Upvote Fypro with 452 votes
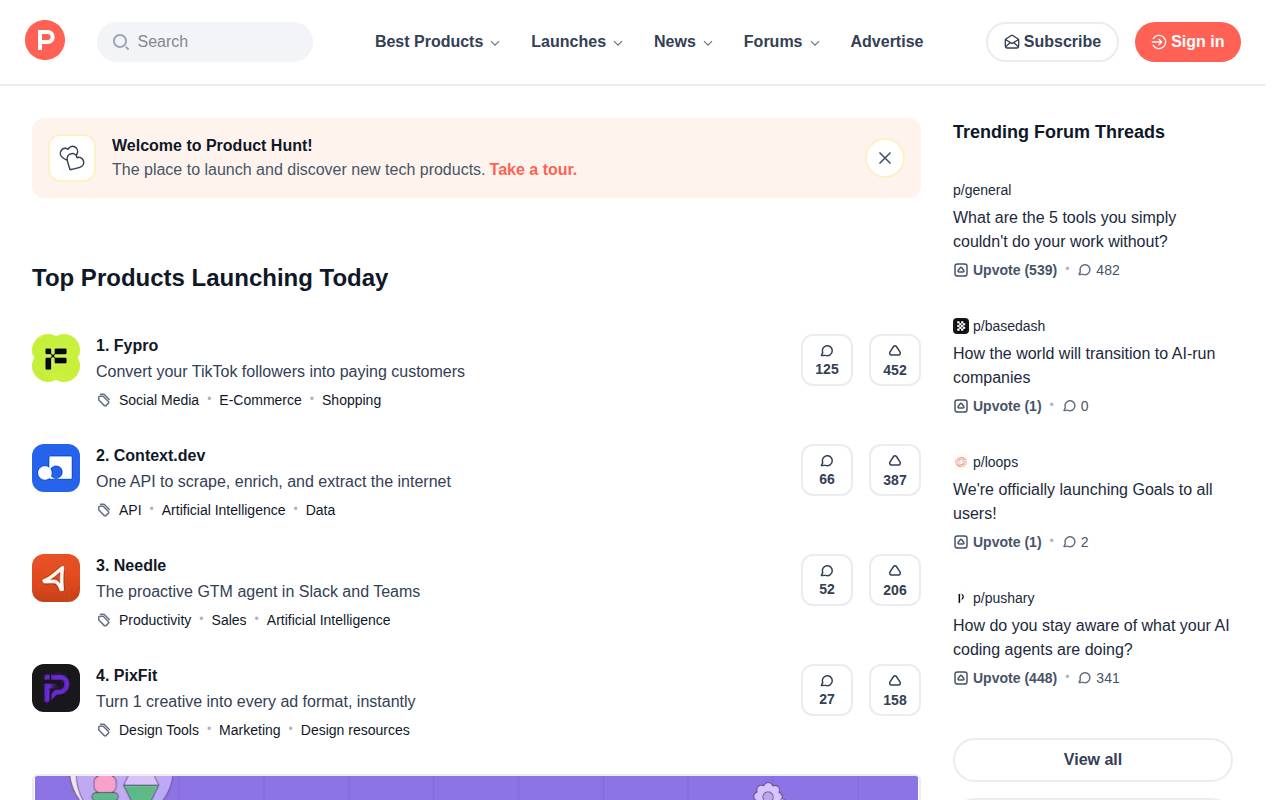The image size is (1280, 800). pos(895,360)
